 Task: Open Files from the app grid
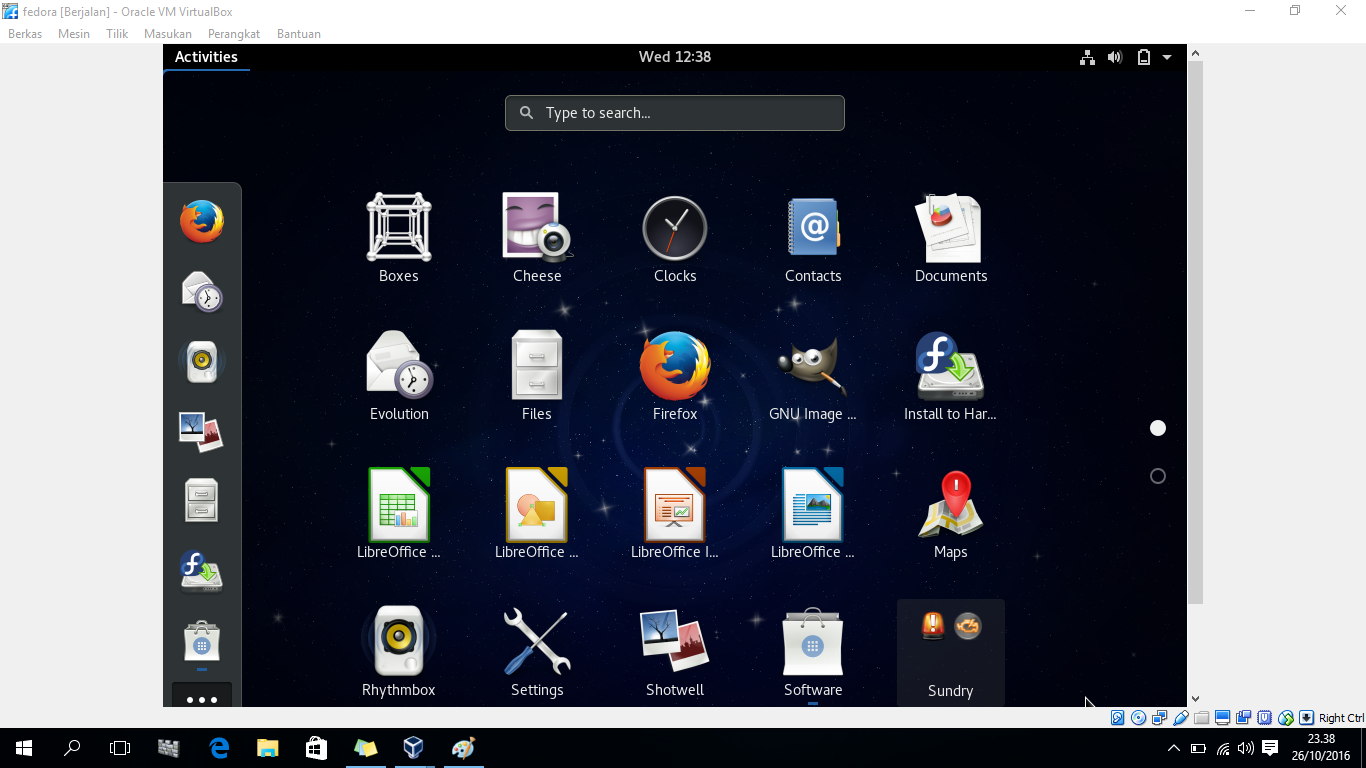click(x=537, y=376)
